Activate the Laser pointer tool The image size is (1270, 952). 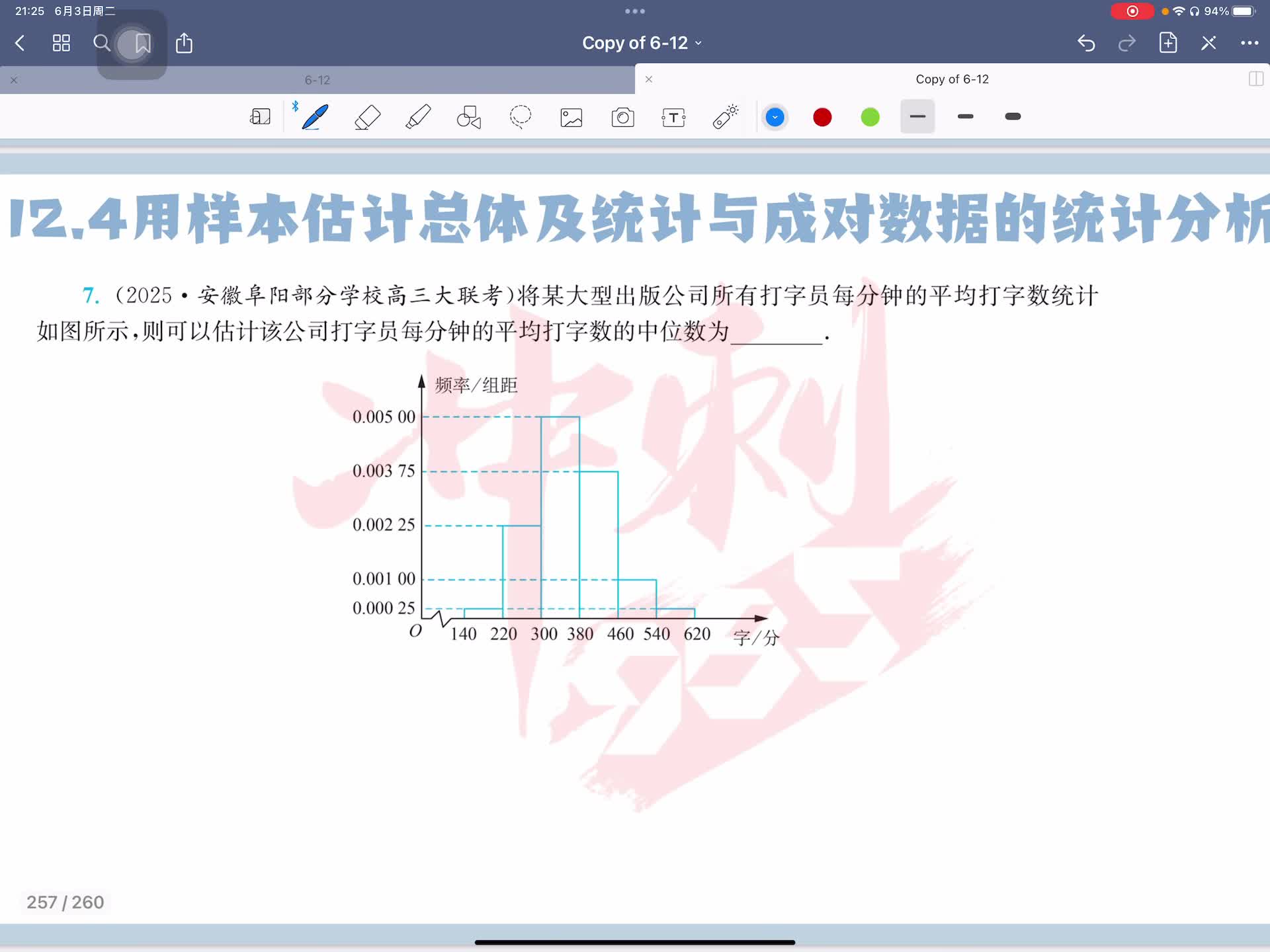[725, 117]
